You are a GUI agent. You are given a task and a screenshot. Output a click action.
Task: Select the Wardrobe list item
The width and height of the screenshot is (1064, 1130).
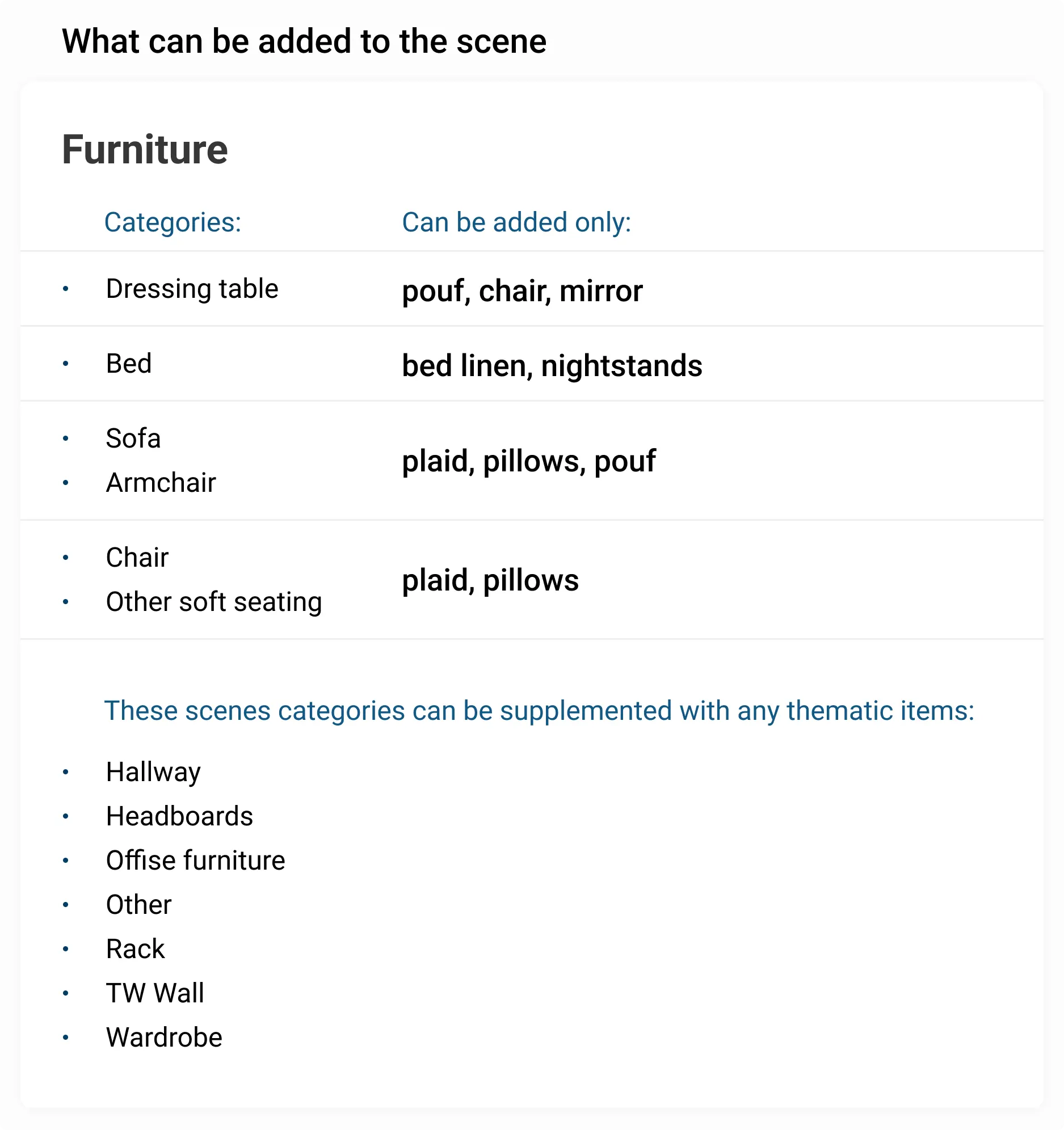click(164, 1038)
